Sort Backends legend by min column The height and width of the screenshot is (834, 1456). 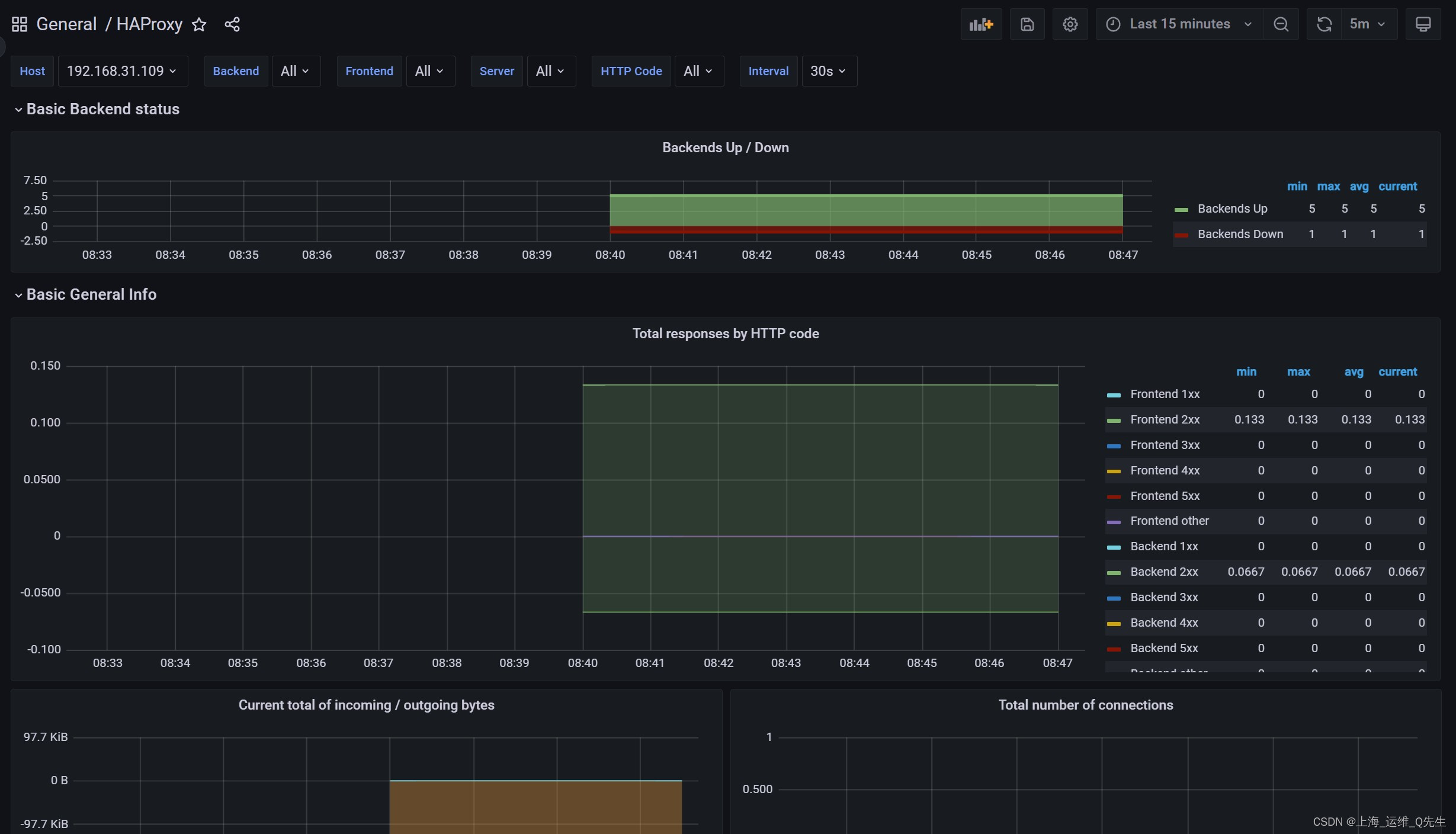1297,186
